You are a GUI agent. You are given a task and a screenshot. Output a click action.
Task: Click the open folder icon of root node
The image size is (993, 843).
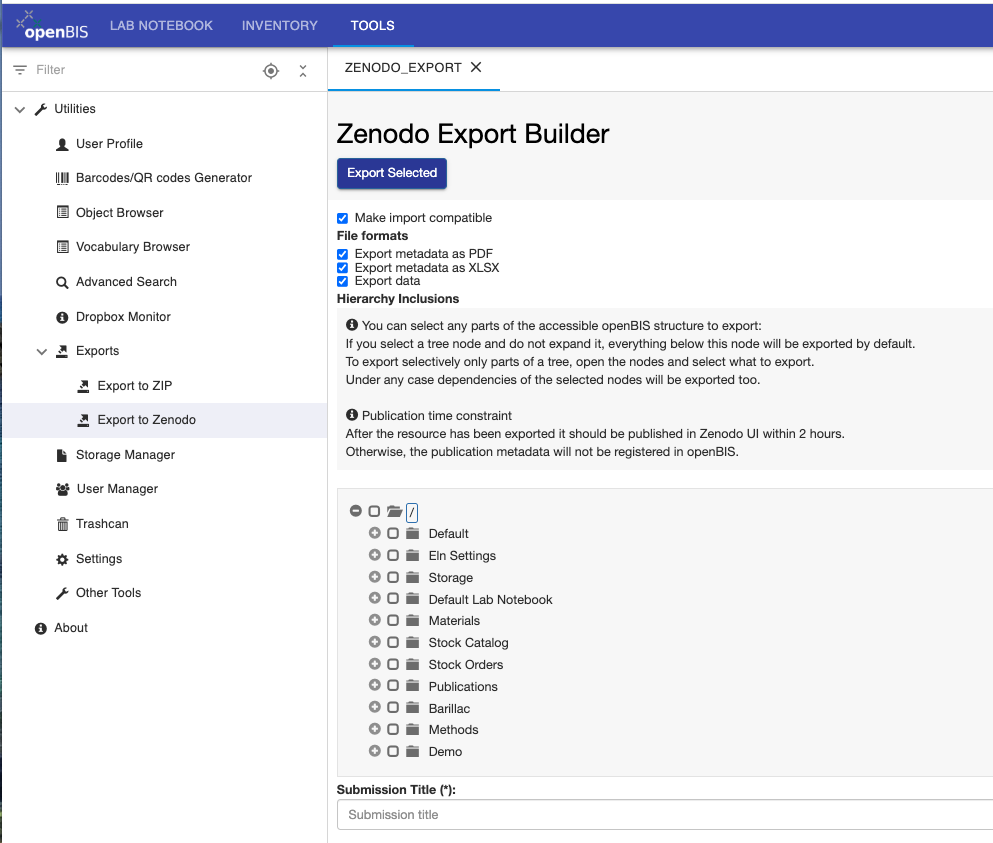point(395,511)
